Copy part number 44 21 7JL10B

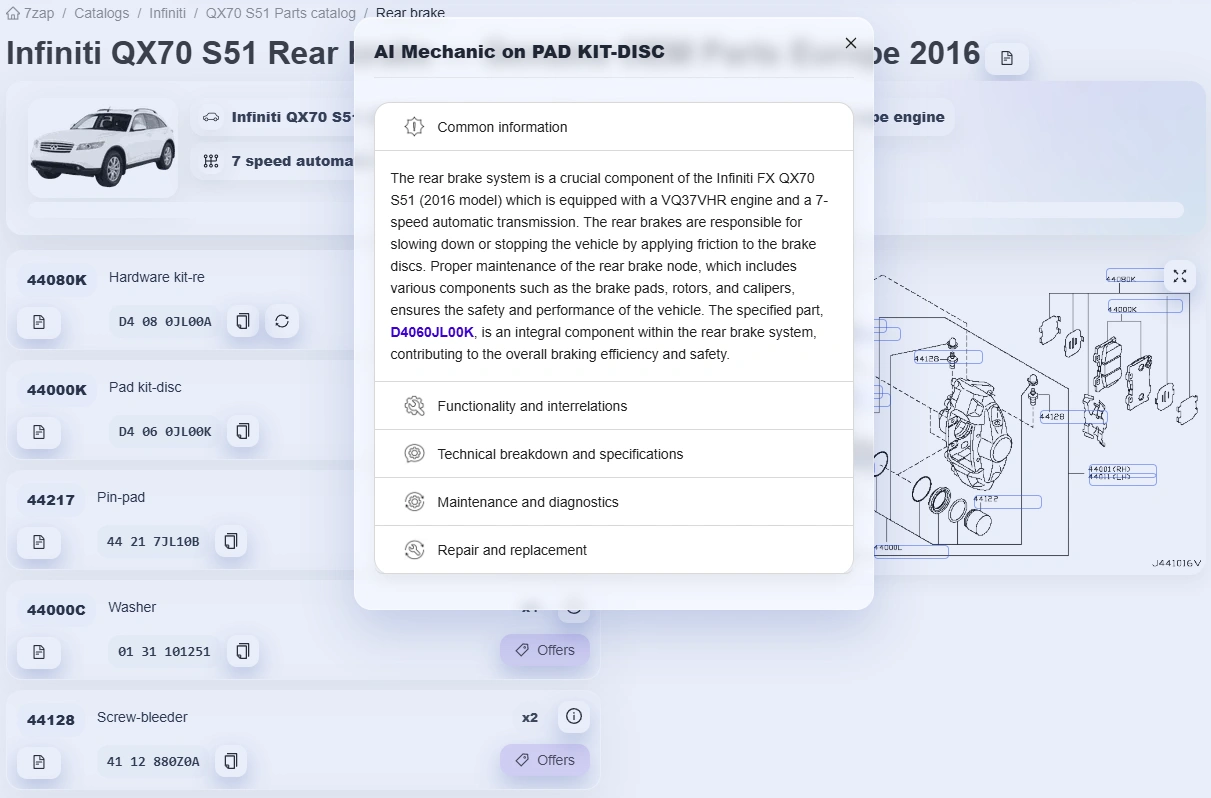tap(231, 541)
